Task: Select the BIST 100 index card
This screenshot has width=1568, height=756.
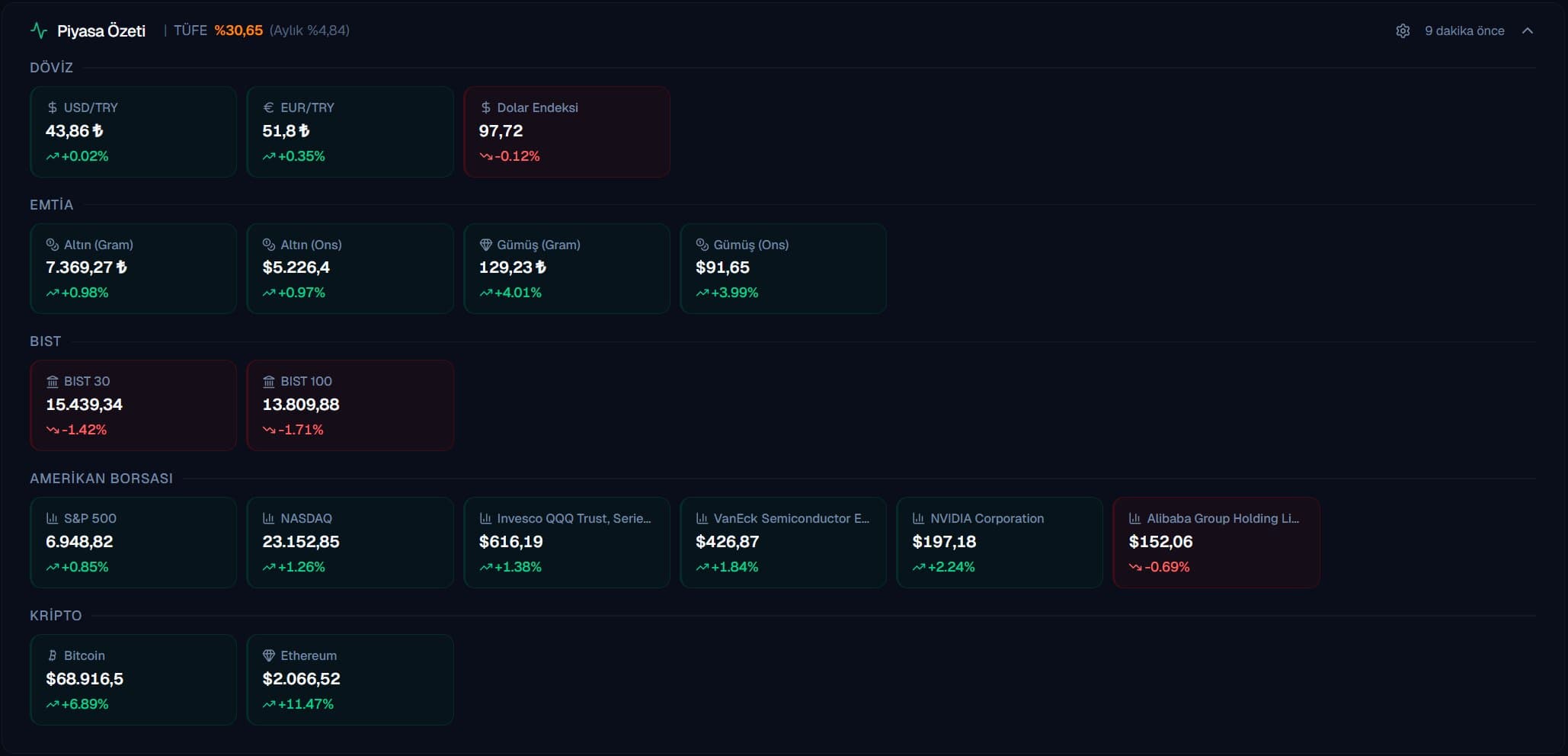Action: pos(350,405)
